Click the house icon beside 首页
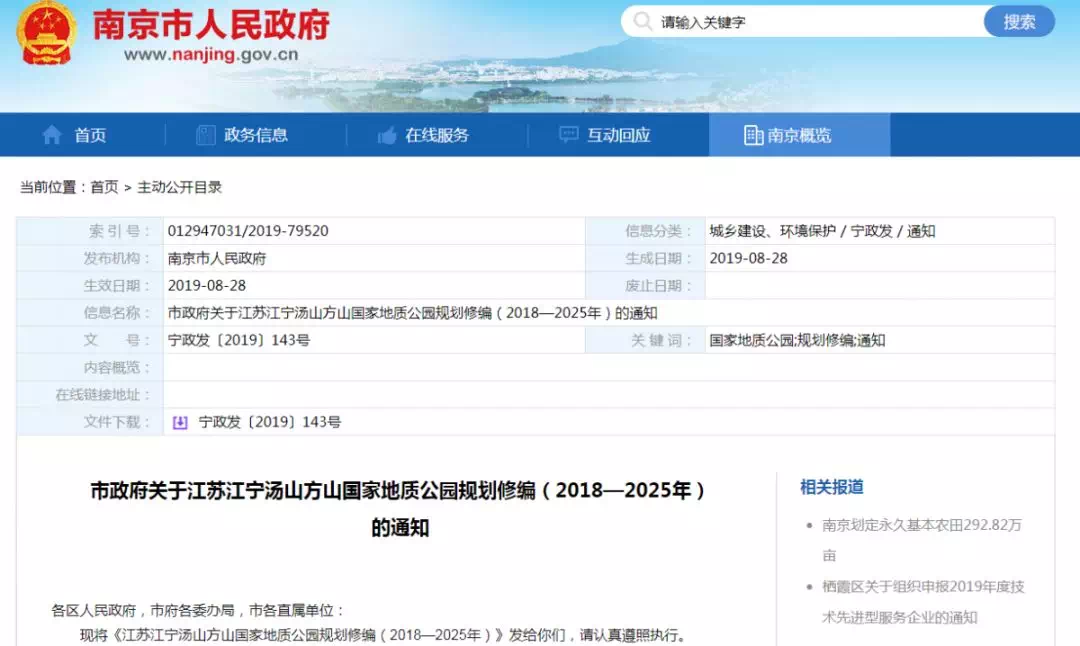The height and width of the screenshot is (646, 1080). click(x=52, y=135)
